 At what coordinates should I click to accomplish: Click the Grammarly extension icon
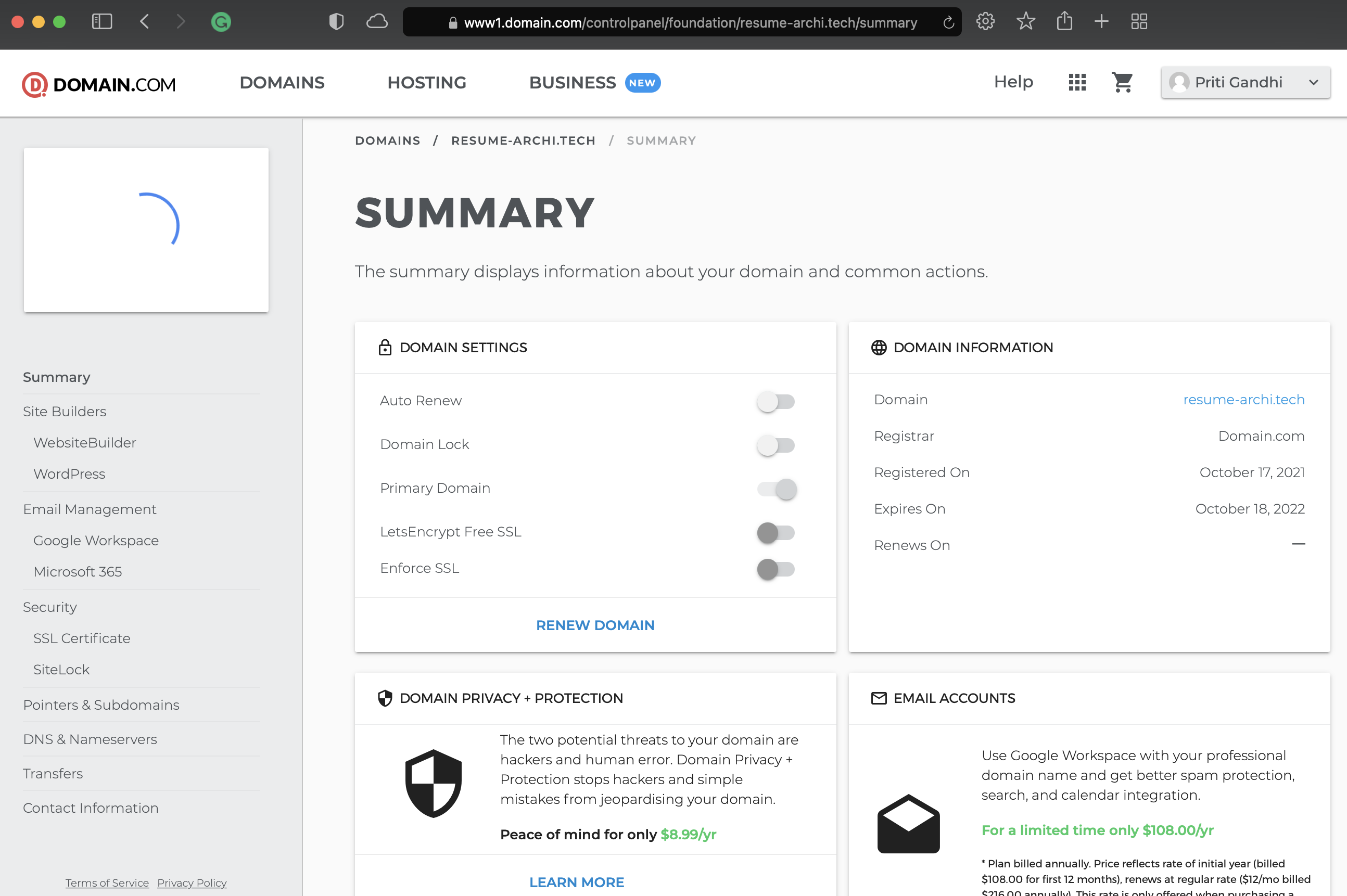point(221,22)
